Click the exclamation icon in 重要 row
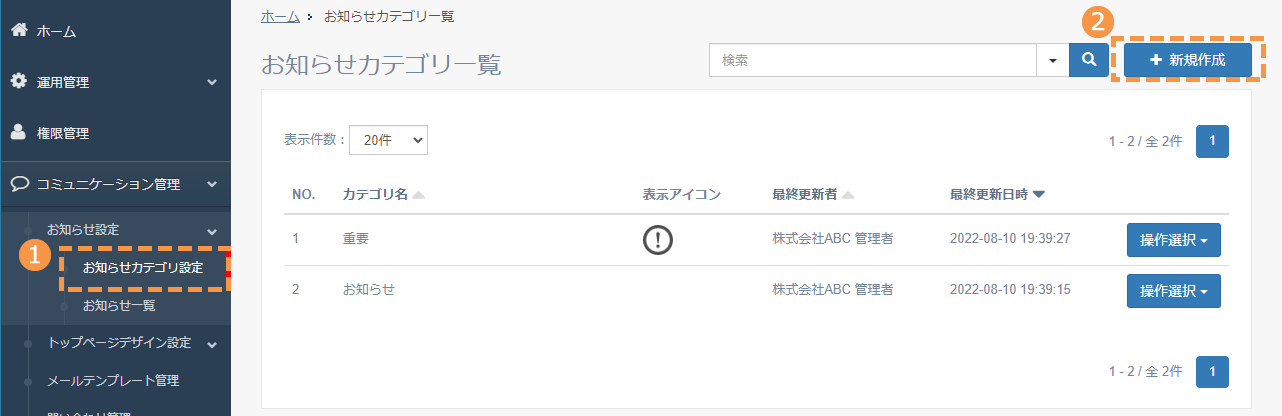The height and width of the screenshot is (416, 1282). [x=658, y=240]
